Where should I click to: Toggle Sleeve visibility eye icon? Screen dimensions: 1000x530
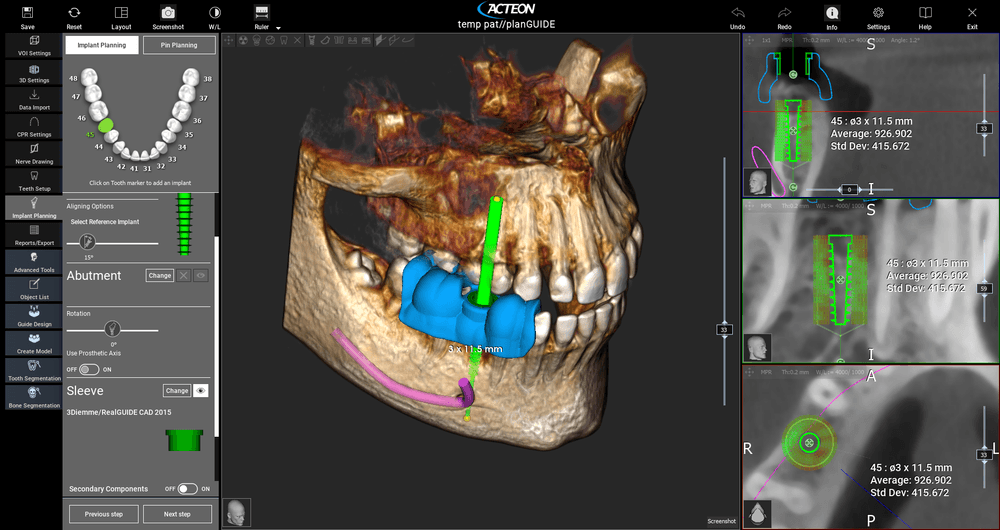tap(201, 391)
